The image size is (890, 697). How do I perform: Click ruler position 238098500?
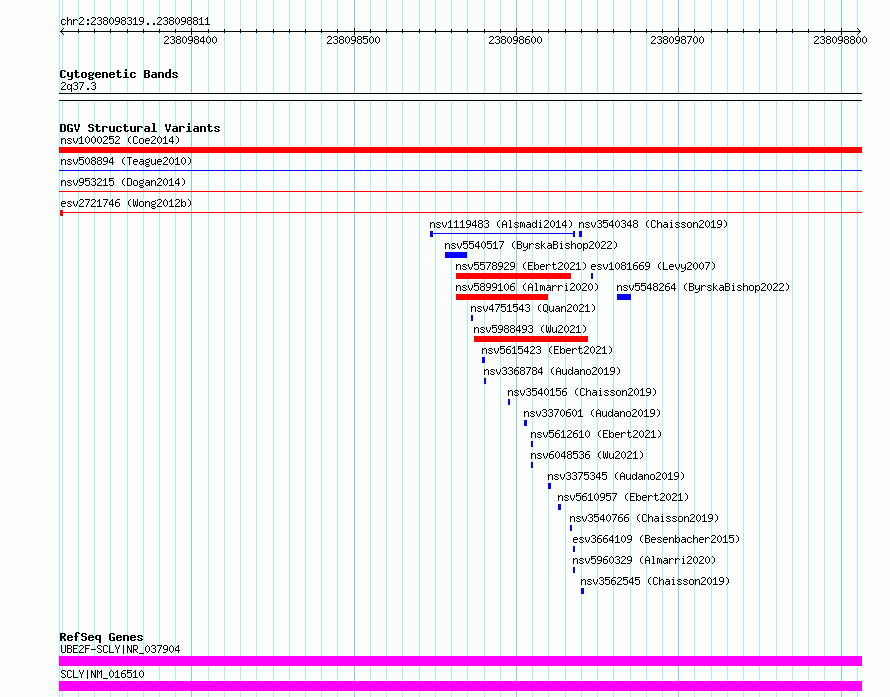tap(353, 40)
